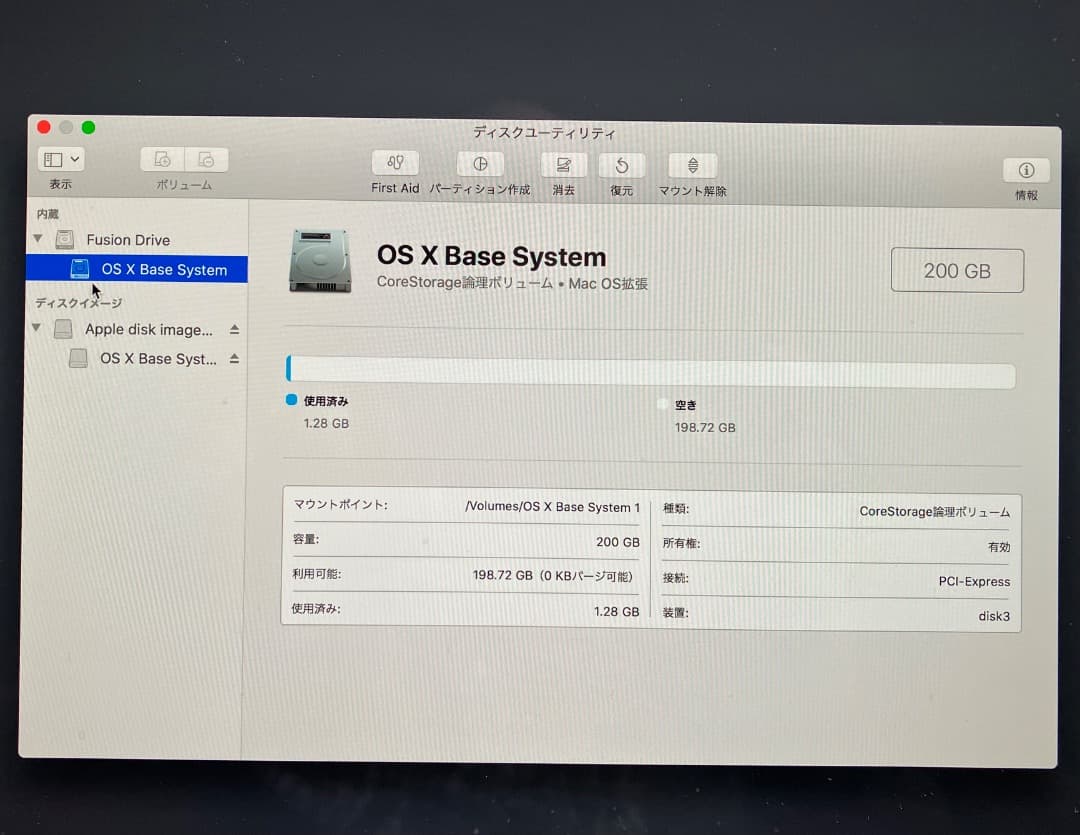The image size is (1080, 835).
Task: Select the 消去 (Erase) toolbar icon
Action: point(563,166)
